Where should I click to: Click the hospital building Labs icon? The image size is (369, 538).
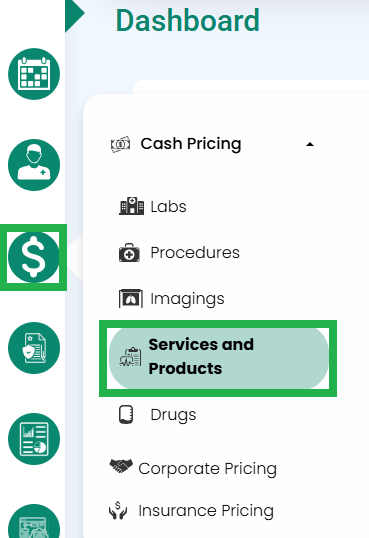coord(131,206)
